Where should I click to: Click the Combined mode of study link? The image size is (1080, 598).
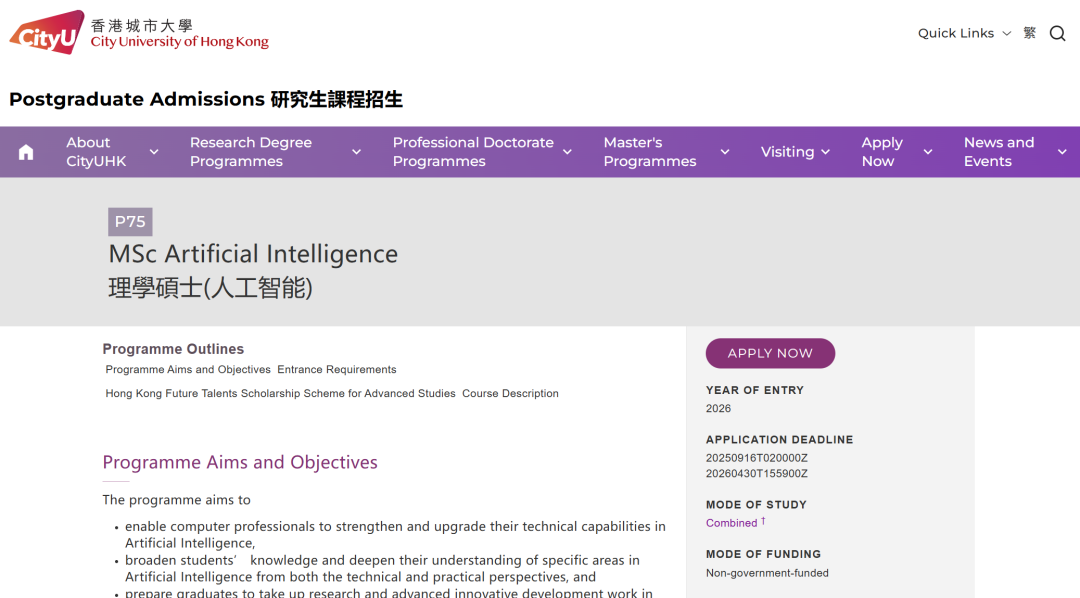[731, 523]
